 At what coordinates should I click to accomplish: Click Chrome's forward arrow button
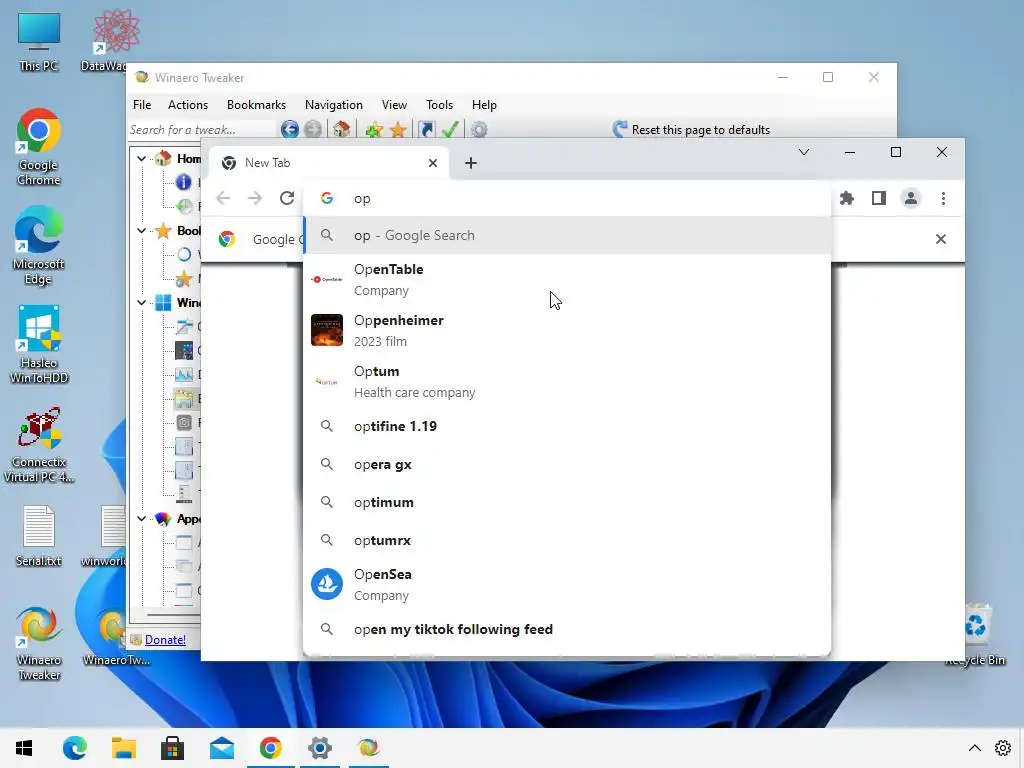click(x=255, y=199)
